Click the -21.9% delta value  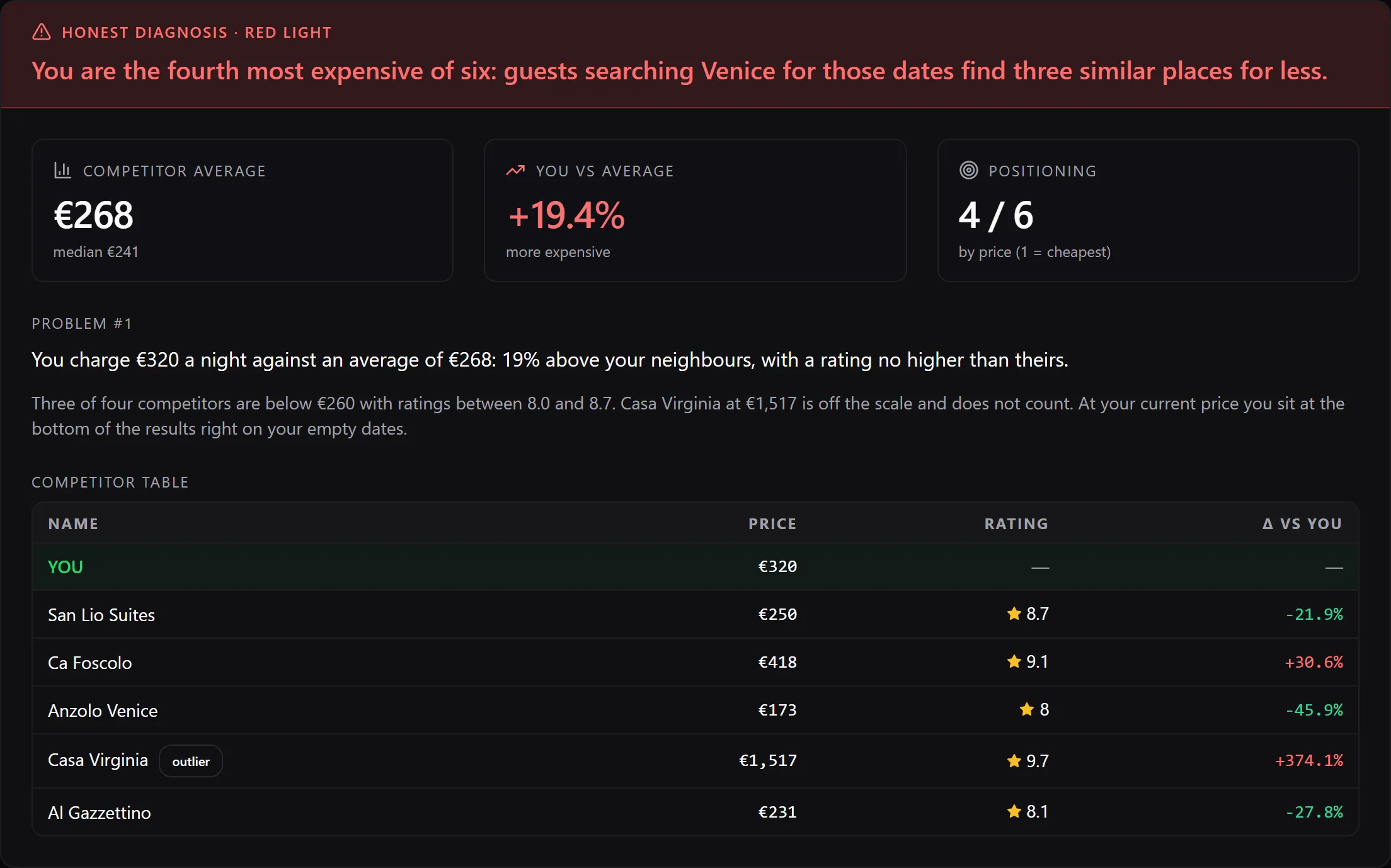1314,614
